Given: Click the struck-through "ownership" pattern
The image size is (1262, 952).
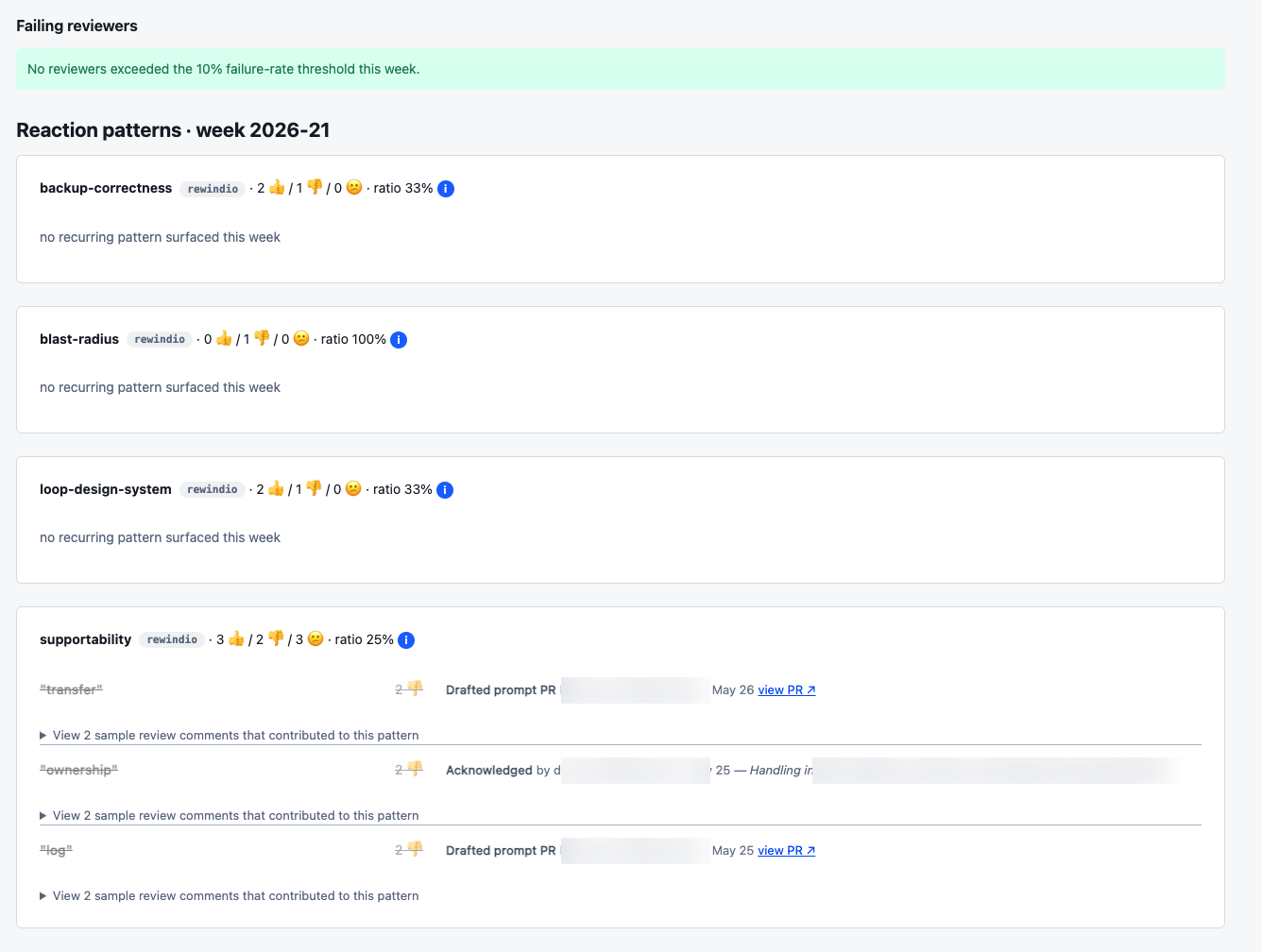Looking at the screenshot, I should [78, 771].
